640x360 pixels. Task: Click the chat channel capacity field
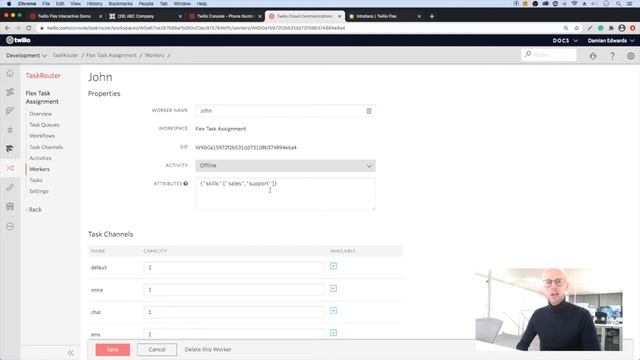pyautogui.click(x=234, y=312)
